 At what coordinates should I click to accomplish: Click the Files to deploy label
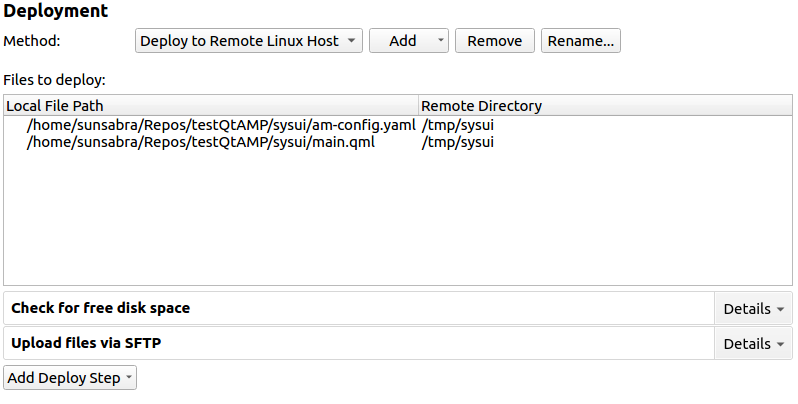pos(54,79)
